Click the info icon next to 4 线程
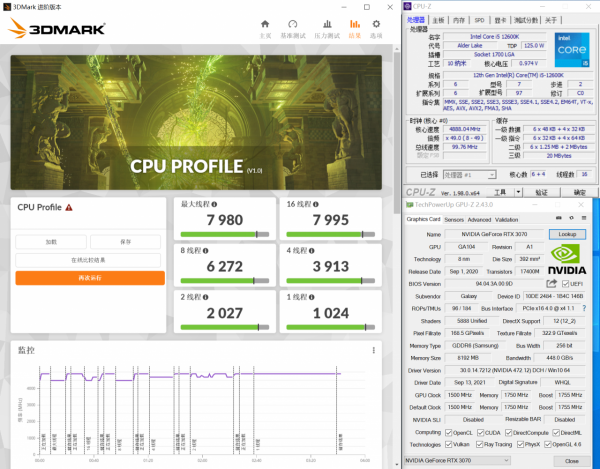Image resolution: width=600 pixels, height=469 pixels. click(311, 251)
